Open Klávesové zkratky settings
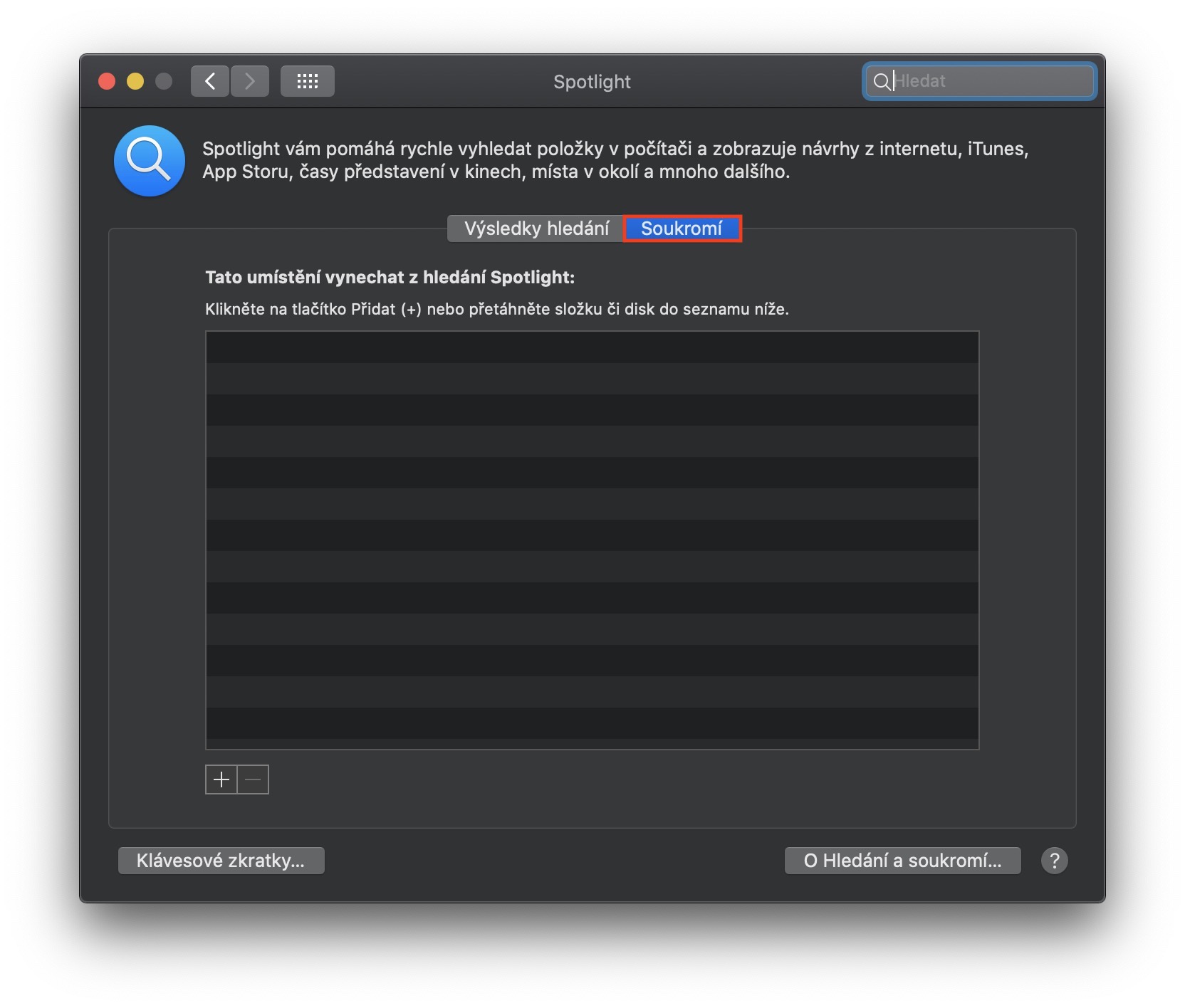Screen dimensions: 1185x1008 pyautogui.click(x=221, y=861)
